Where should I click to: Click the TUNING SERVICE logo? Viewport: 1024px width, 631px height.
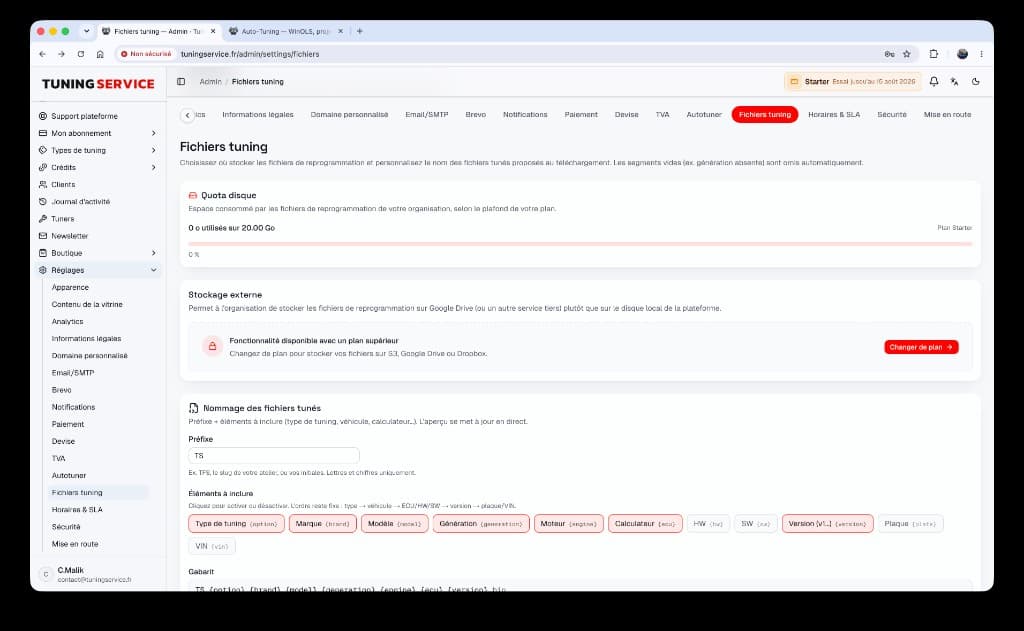98,84
